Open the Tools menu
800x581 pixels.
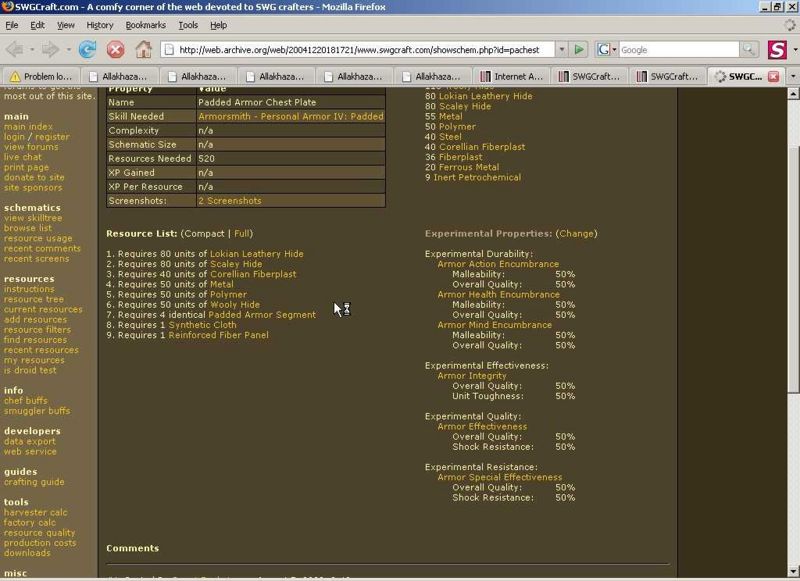[x=188, y=24]
